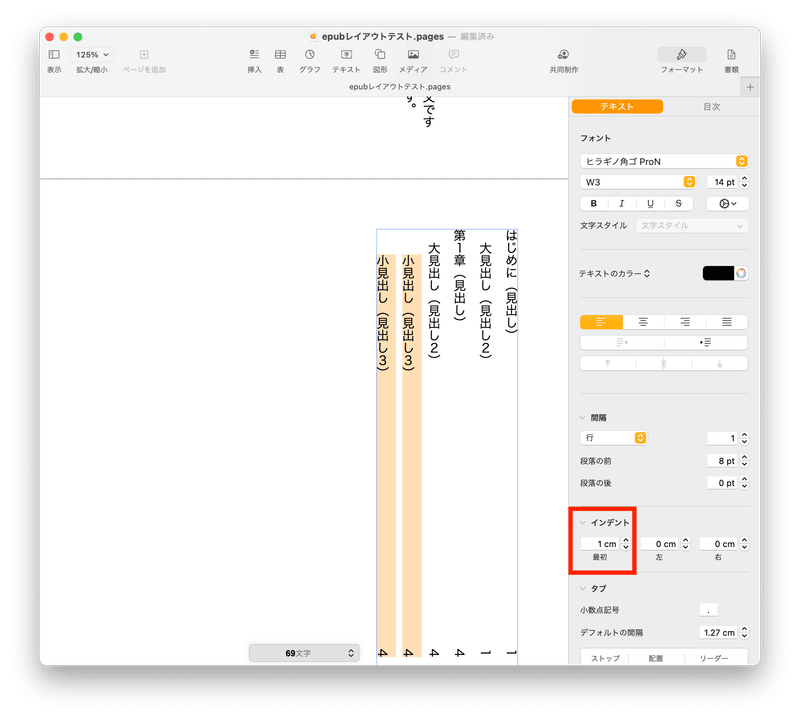Click the ストップ column header
Image resolution: width=800 pixels, height=718 pixels.
pyautogui.click(x=605, y=658)
